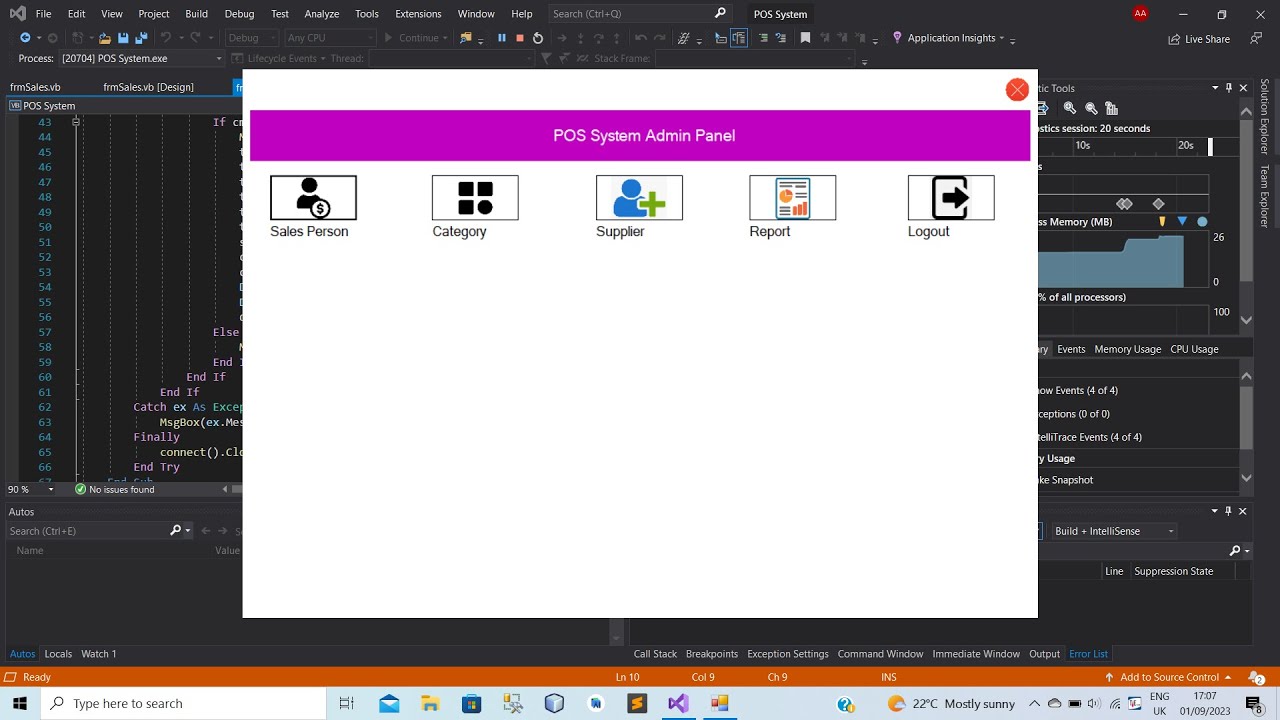Click the Live Share button
Screen dimensions: 1280x720
click(1199, 39)
